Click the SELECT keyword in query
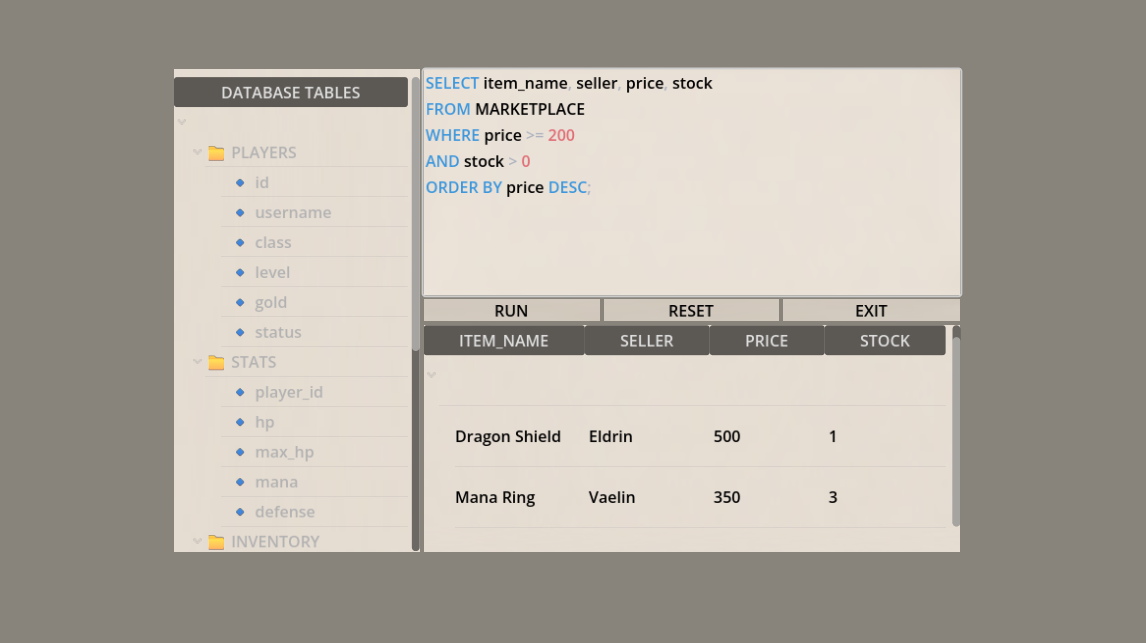Image resolution: width=1146 pixels, height=643 pixels. click(452, 83)
